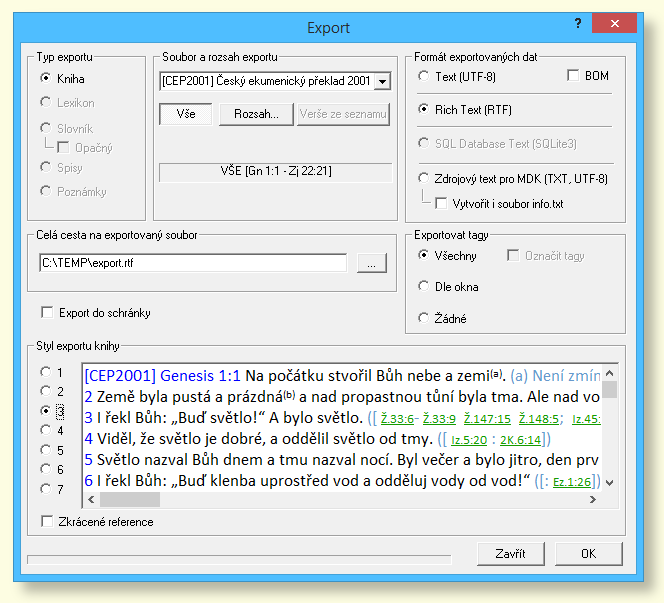
Task: Open file browse dialog with ... button
Action: pyautogui.click(x=371, y=263)
